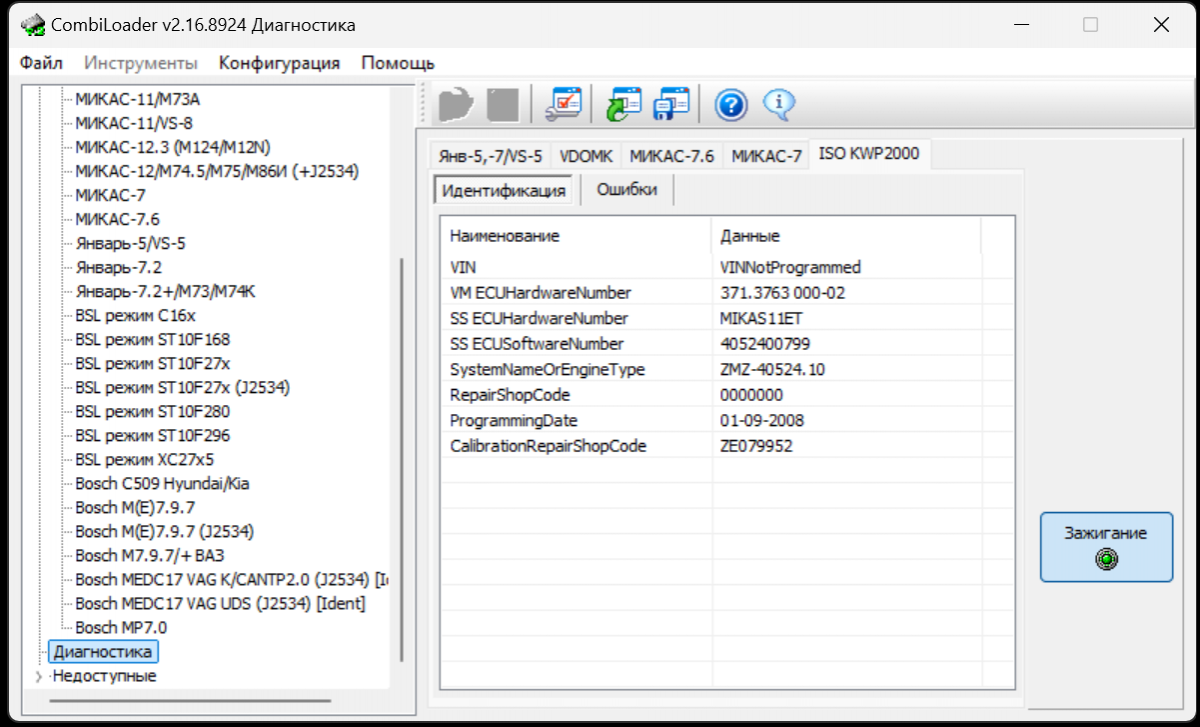Select Bosch MEDC17 VAG UDS (J2534) [Ident]
Image resolution: width=1200 pixels, height=727 pixels.
pyautogui.click(x=220, y=603)
